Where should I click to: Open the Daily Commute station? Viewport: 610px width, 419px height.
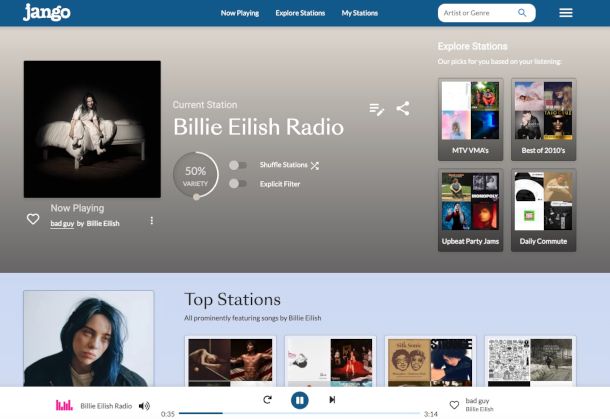point(543,210)
